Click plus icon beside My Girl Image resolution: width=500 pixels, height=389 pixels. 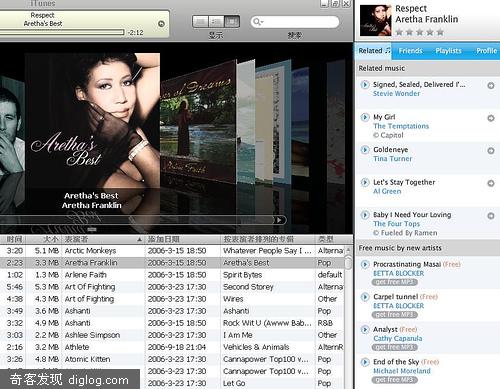(491, 118)
